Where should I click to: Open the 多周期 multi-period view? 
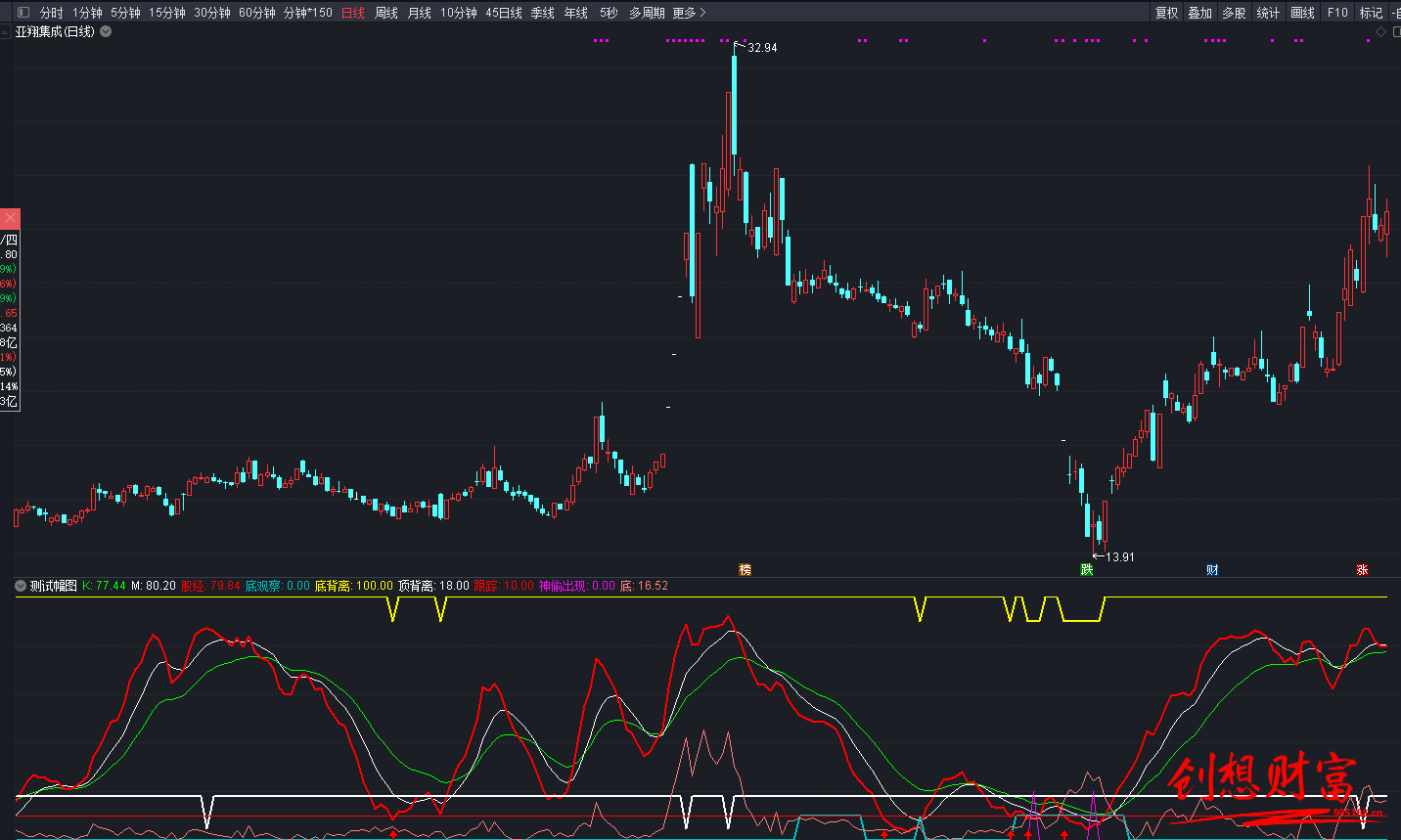coord(647,13)
